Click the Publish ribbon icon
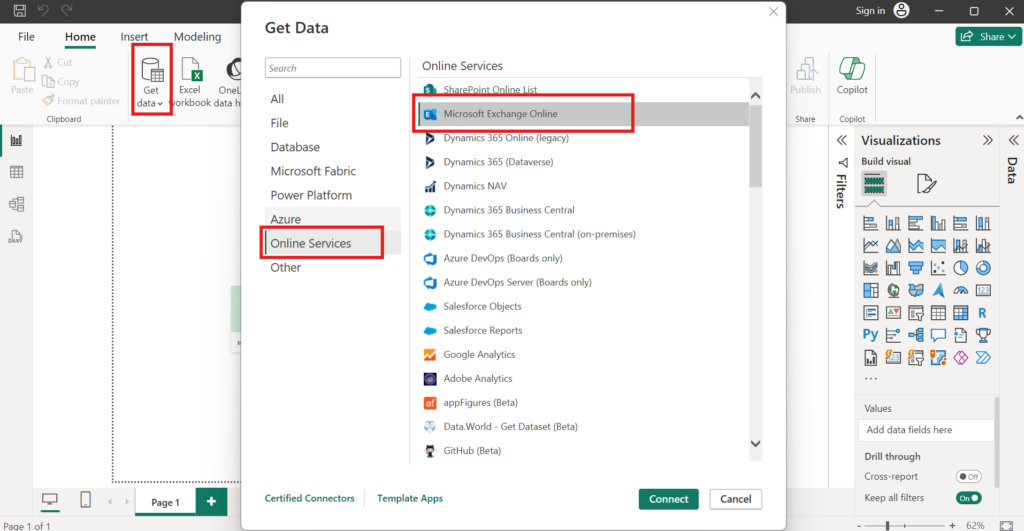This screenshot has width=1024, height=531. tap(805, 76)
